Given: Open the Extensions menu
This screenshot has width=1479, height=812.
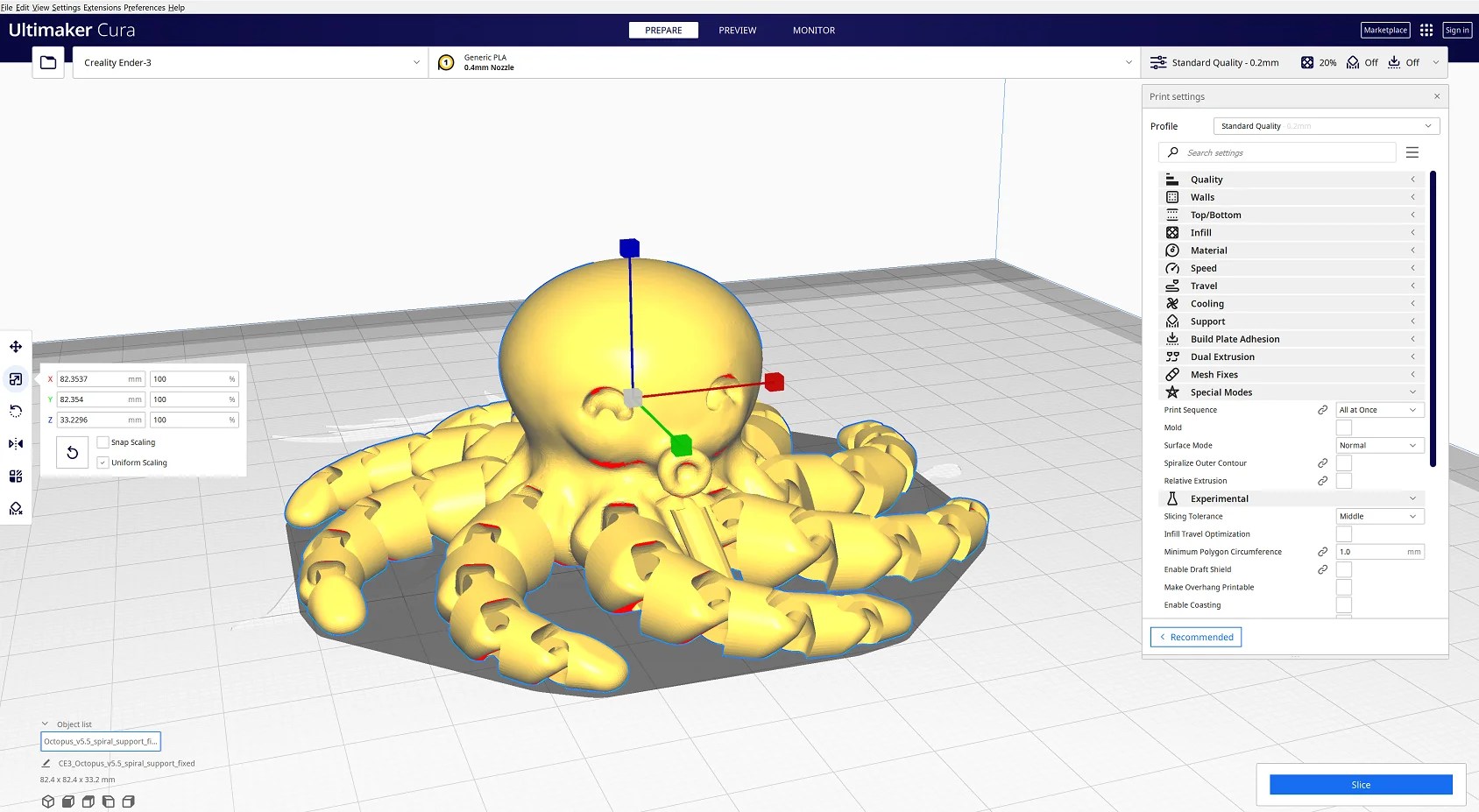Looking at the screenshot, I should (102, 8).
